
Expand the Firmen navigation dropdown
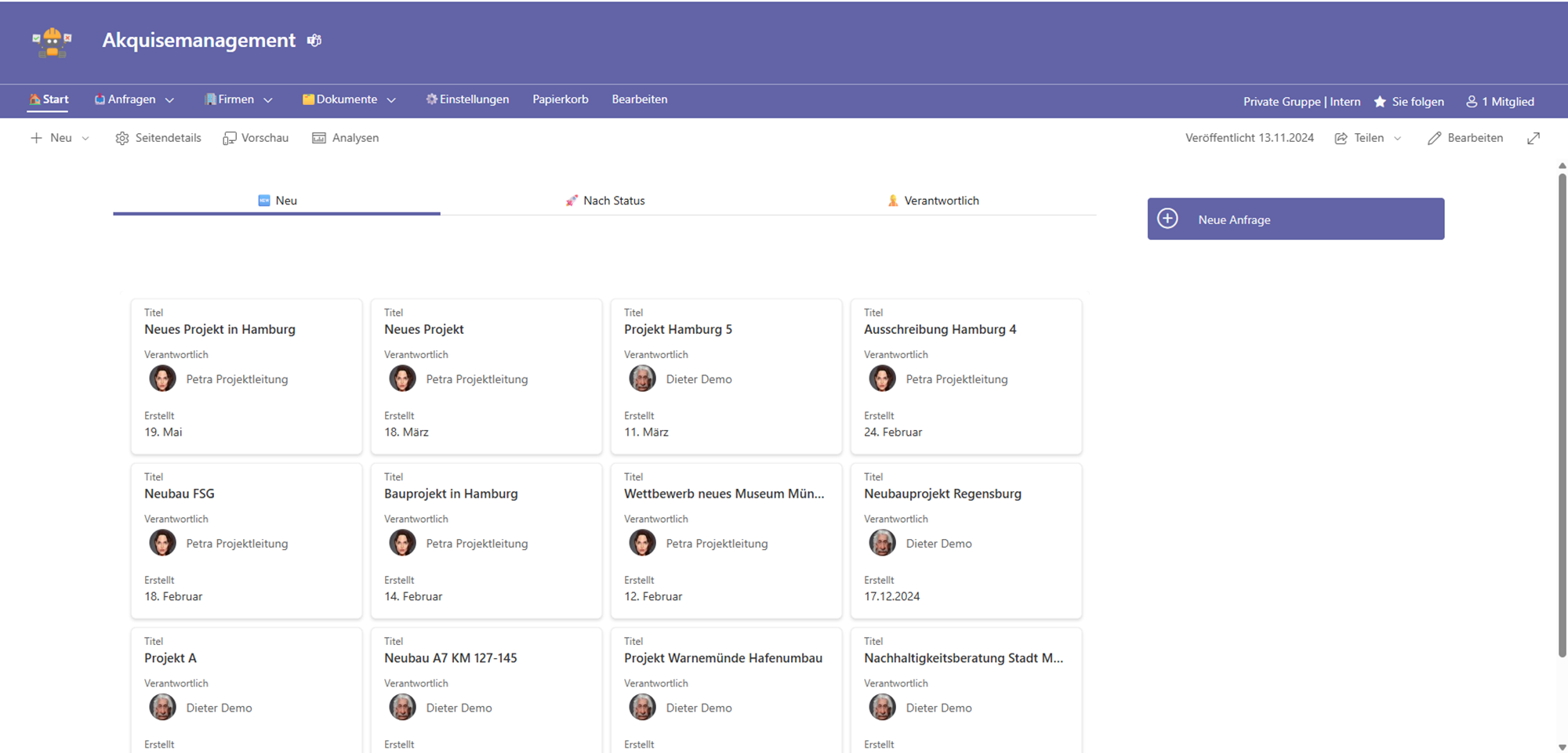click(267, 100)
